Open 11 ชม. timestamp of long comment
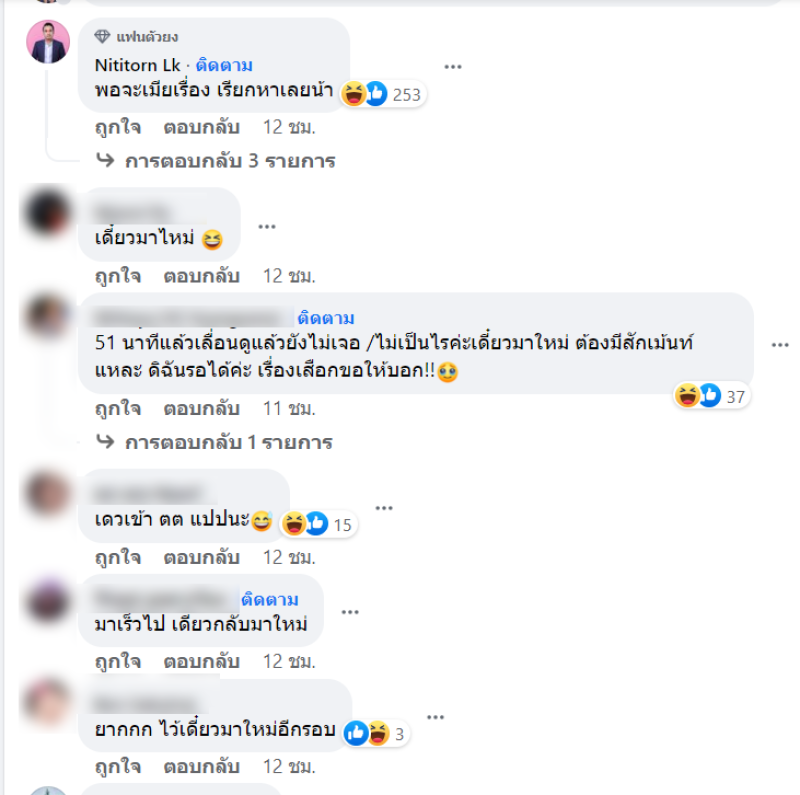The width and height of the screenshot is (800, 795). point(289,409)
